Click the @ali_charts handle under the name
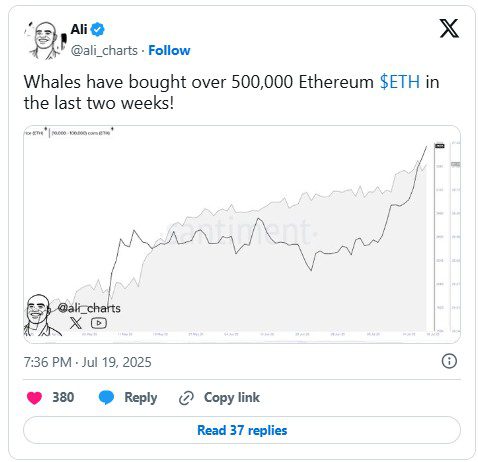Image resolution: width=478 pixels, height=462 pixels. (104, 51)
